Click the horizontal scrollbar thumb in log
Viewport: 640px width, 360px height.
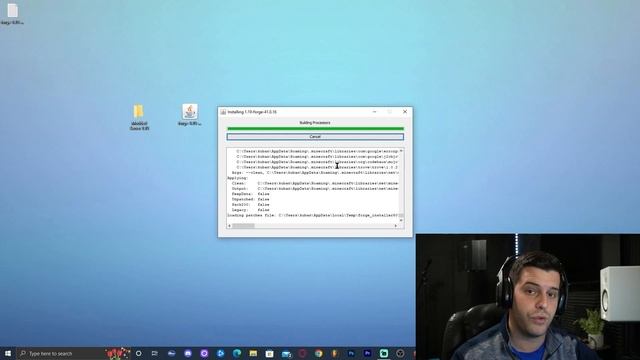click(243, 226)
